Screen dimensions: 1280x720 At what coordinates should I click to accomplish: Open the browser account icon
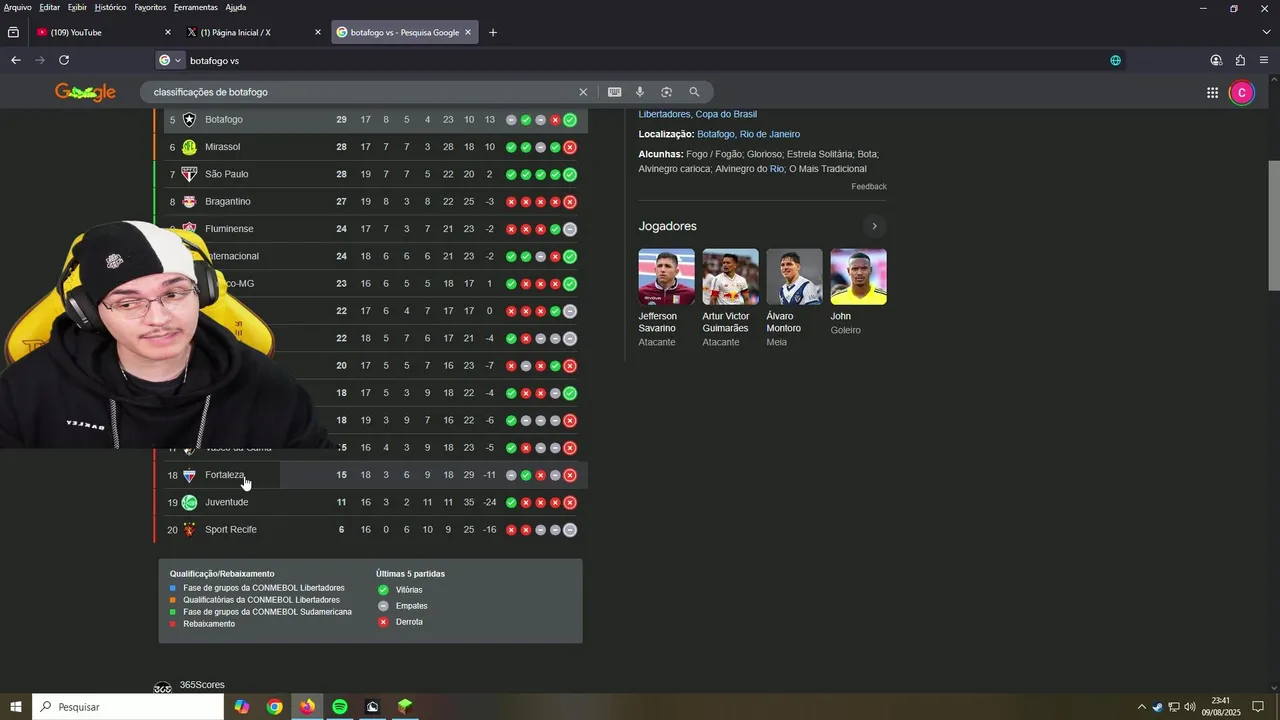click(x=1216, y=60)
